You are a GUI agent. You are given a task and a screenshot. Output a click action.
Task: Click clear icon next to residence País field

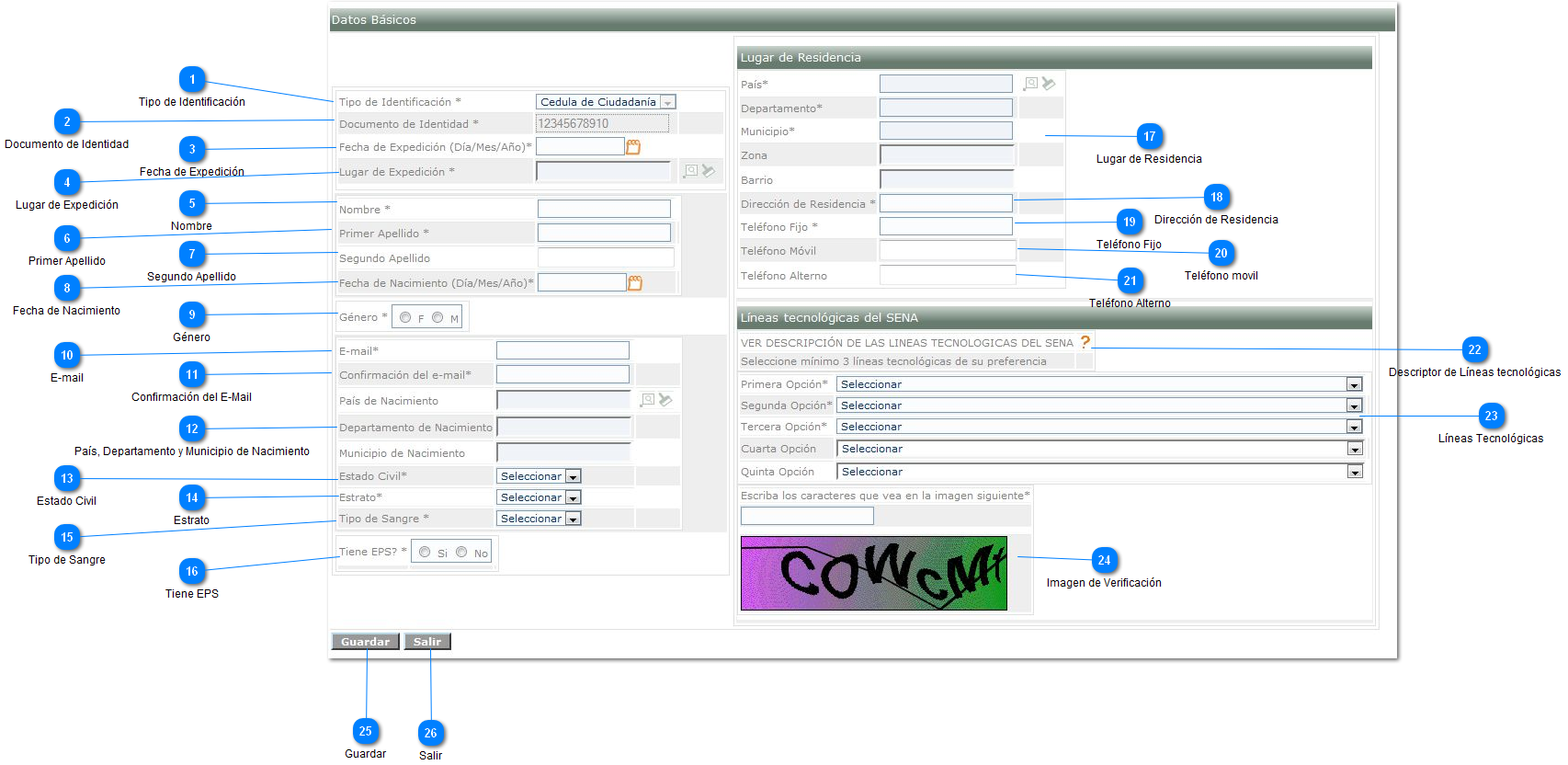point(1049,84)
